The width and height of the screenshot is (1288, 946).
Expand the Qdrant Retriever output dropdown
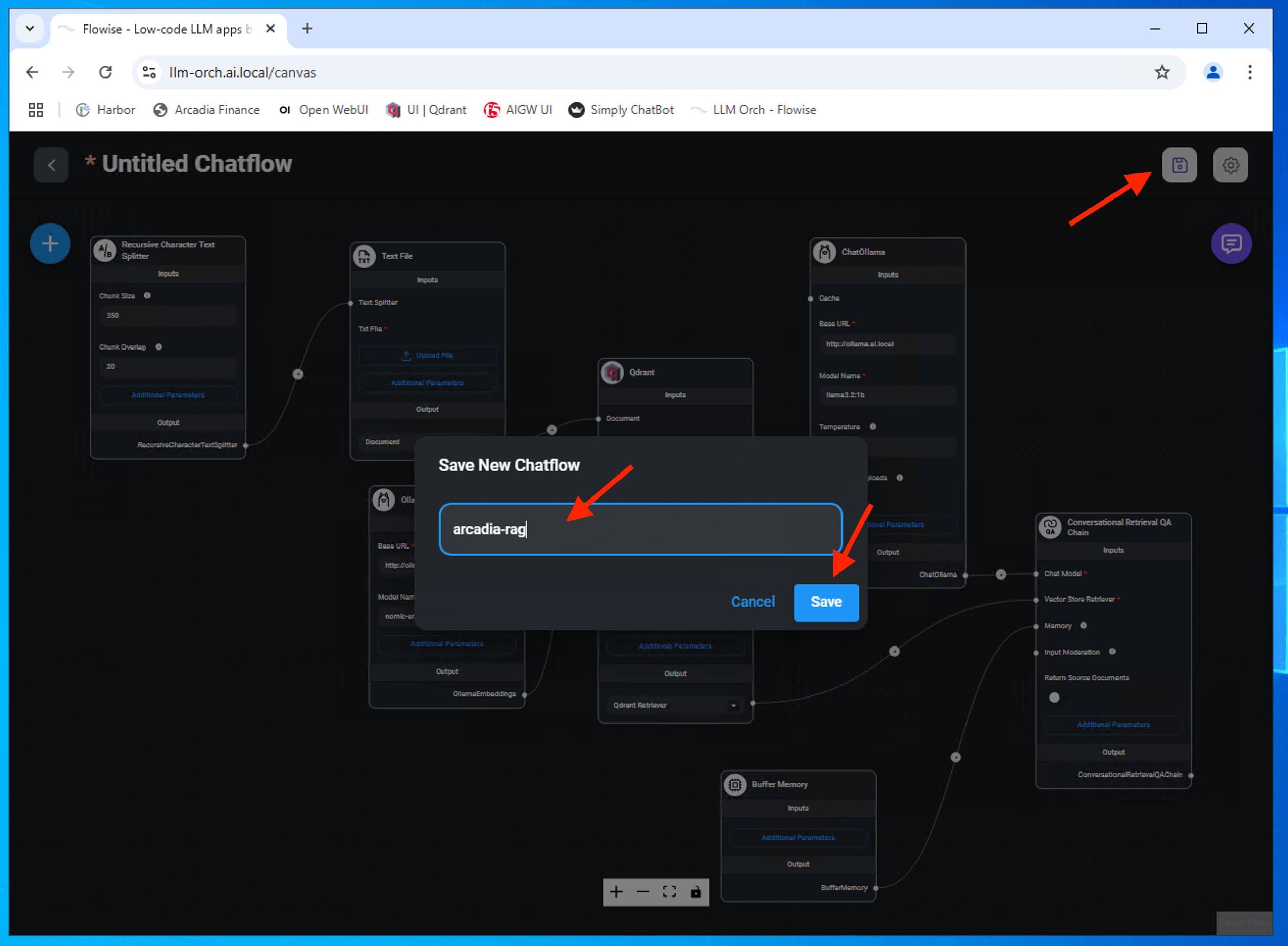733,705
